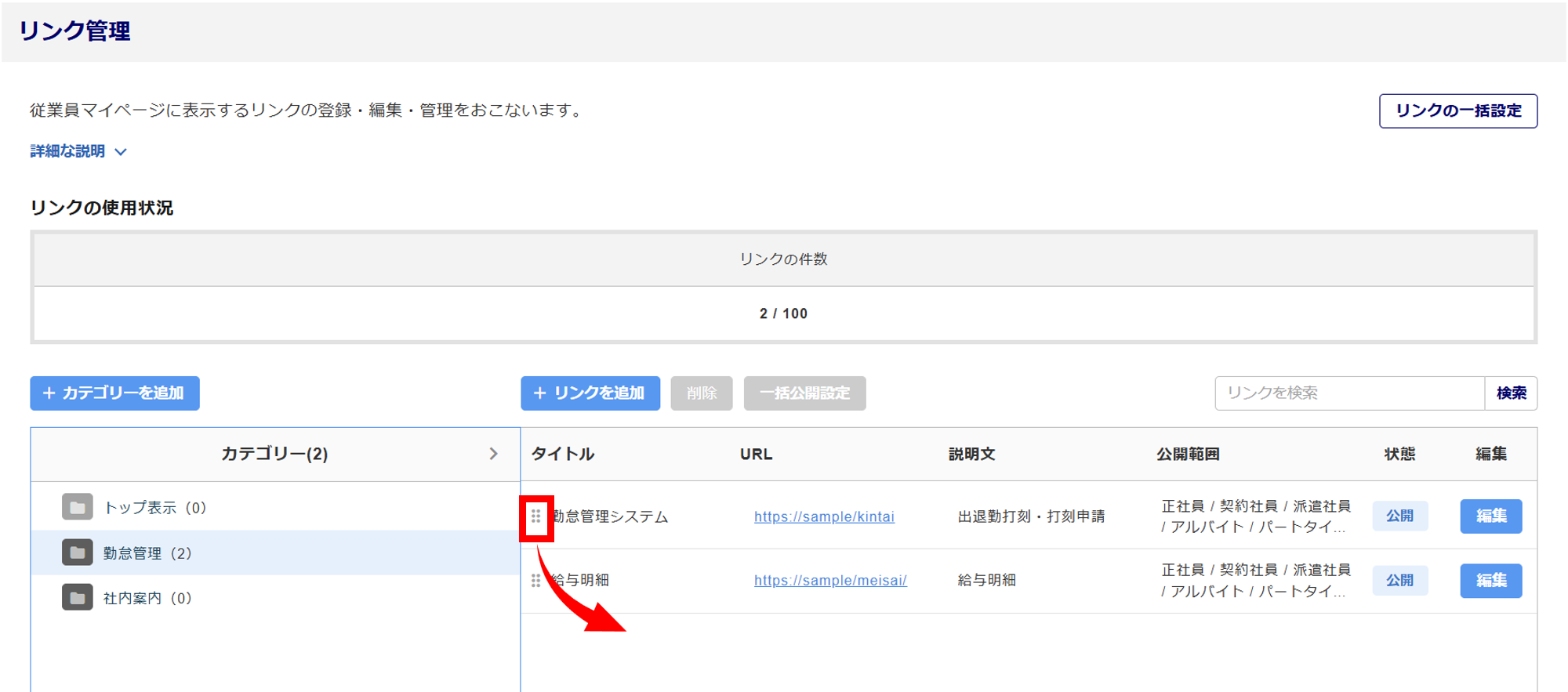Click the drag handle beside 勤怠管理システム
Viewport: 1568px width, 692px height.
click(x=536, y=516)
